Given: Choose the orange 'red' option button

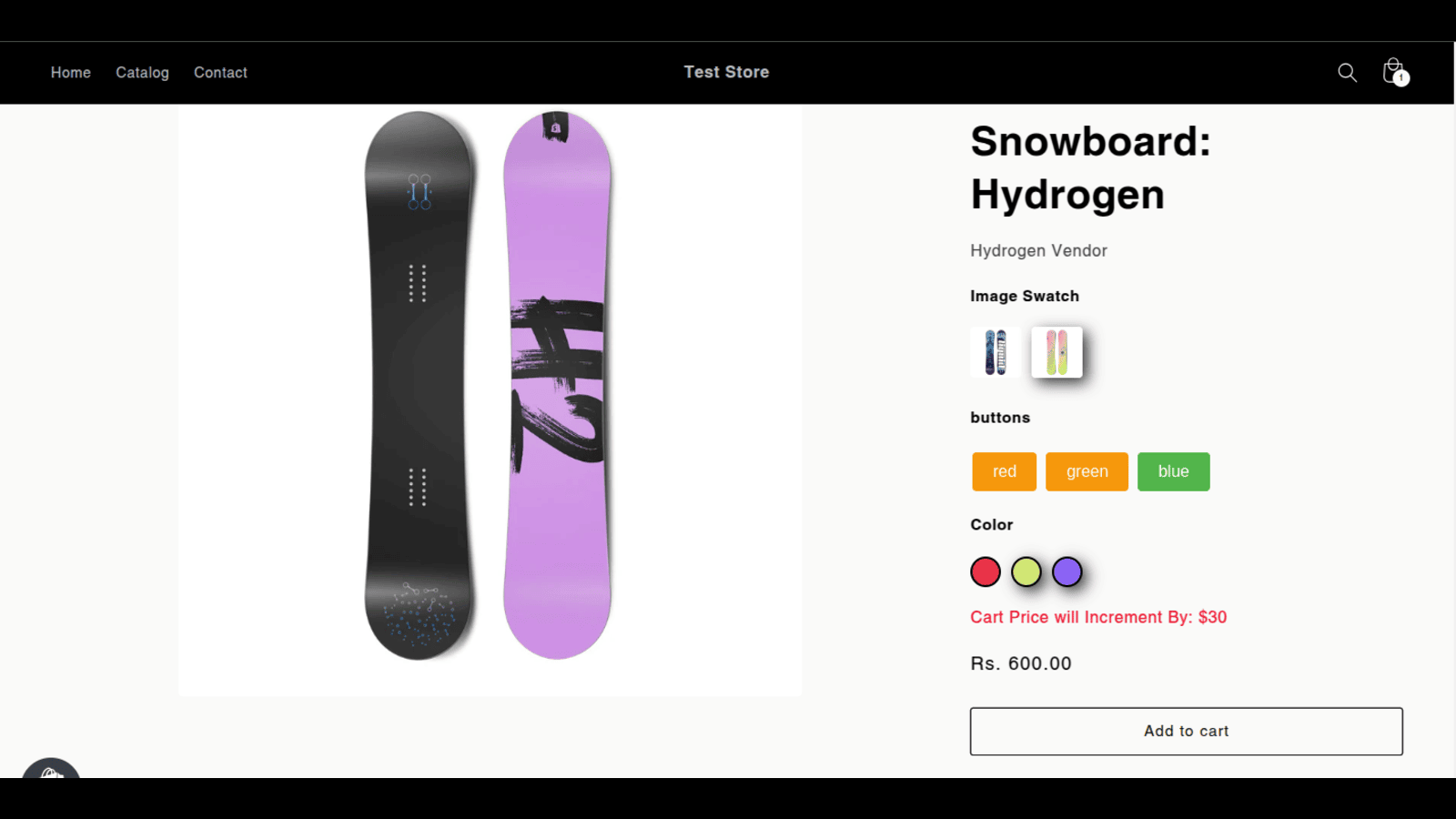Looking at the screenshot, I should [x=1004, y=471].
